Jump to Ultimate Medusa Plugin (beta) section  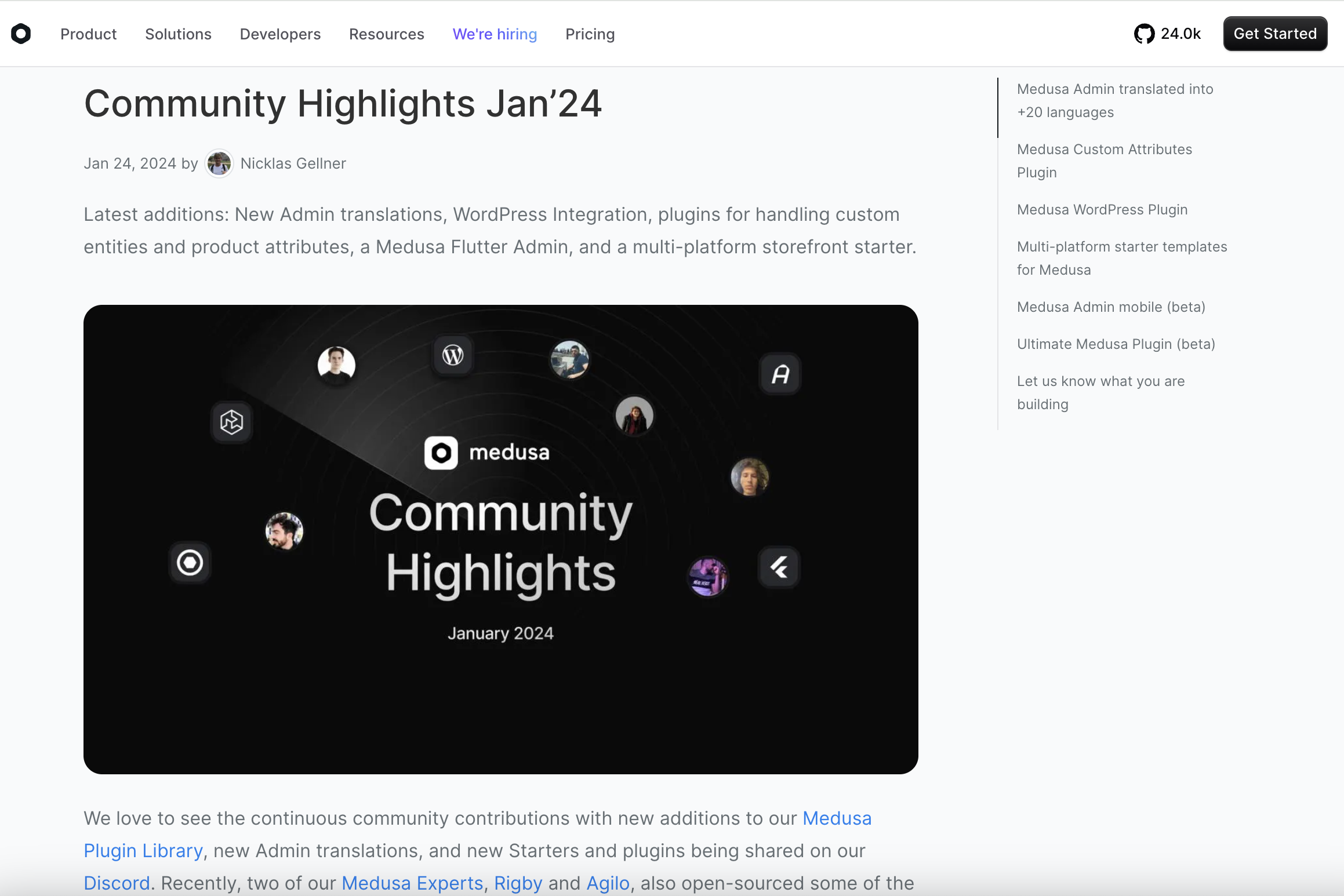[1116, 344]
